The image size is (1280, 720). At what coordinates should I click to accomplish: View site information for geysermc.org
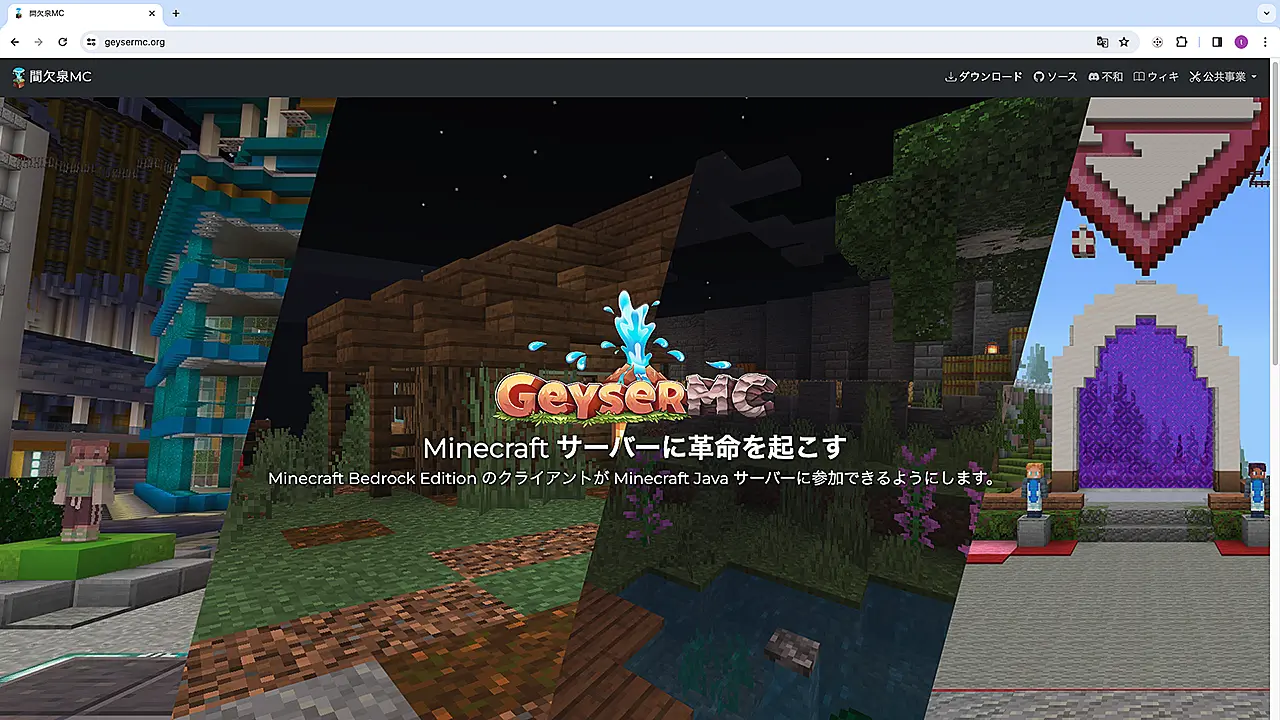pos(91,42)
